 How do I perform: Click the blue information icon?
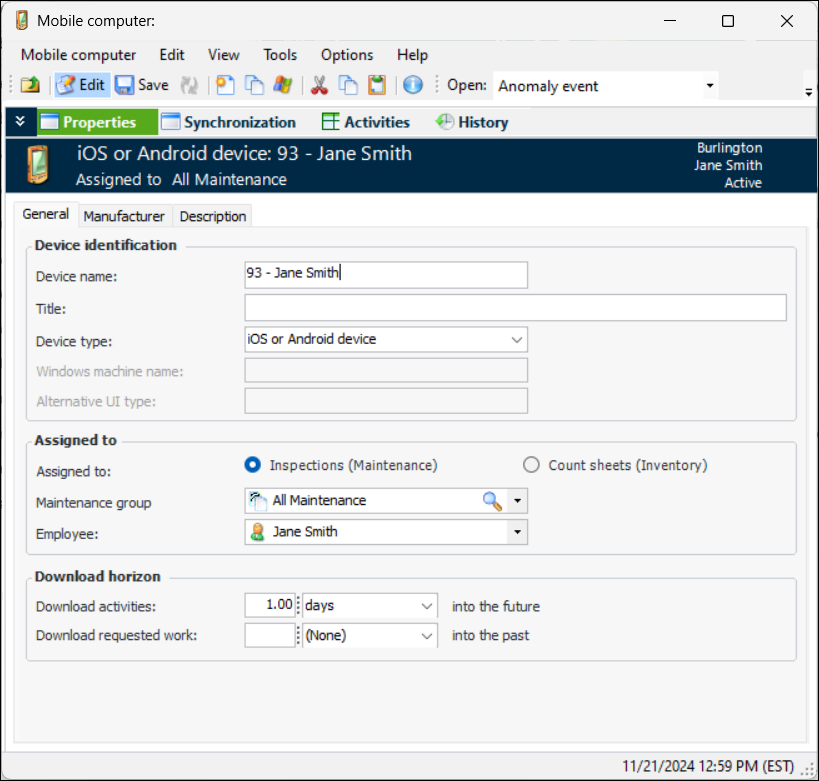[x=413, y=85]
